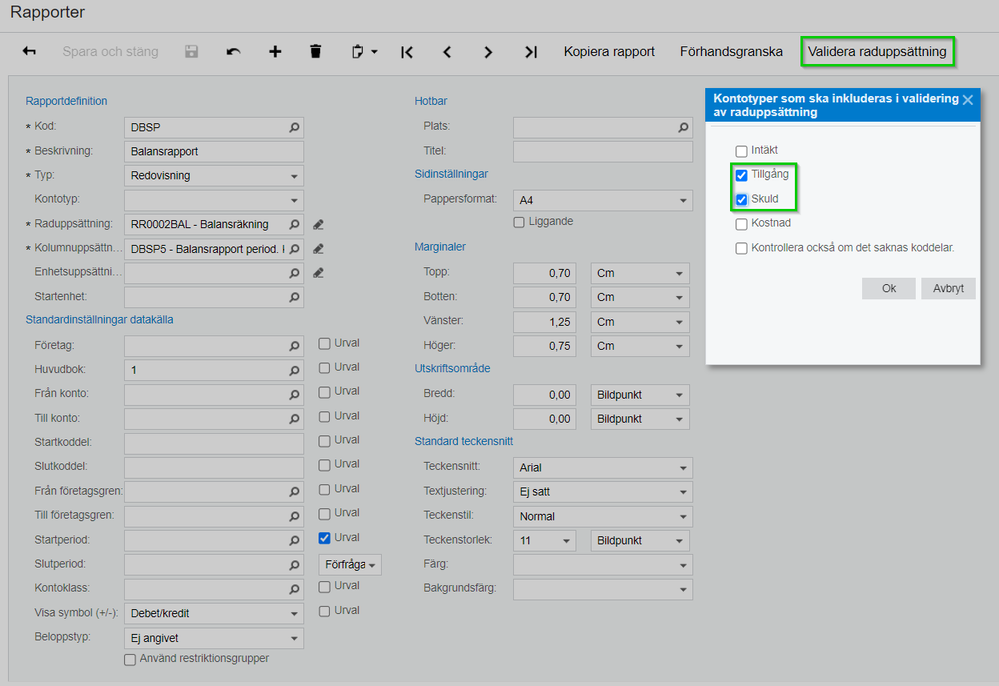The width and height of the screenshot is (999, 686).
Task: Click the back arrow icon in toolbar
Action: pos(29,51)
